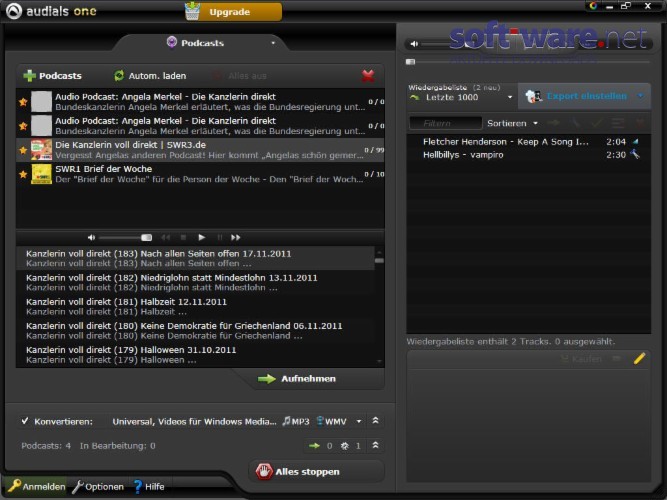The height and width of the screenshot is (500, 667).
Task: Select episode (182) Niedriglohn statt Mindestlohn
Action: pos(195,283)
